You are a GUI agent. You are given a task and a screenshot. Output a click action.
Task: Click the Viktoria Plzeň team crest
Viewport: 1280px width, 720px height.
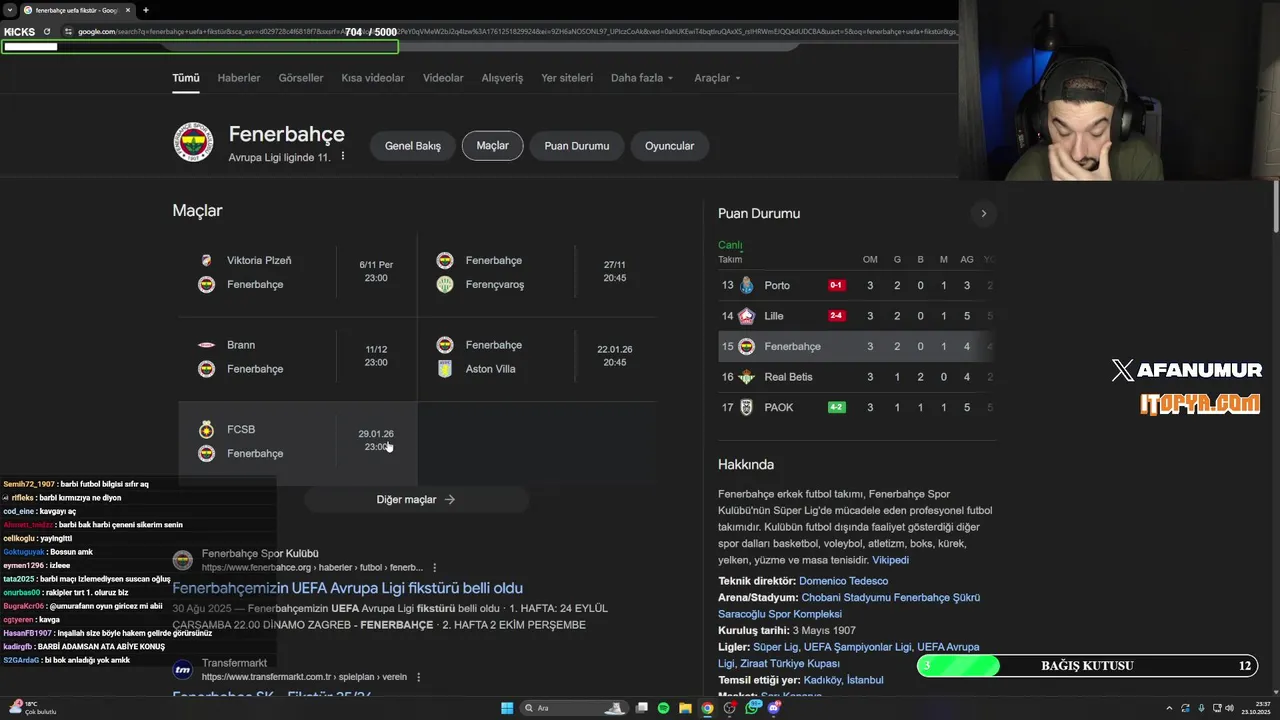pos(206,260)
